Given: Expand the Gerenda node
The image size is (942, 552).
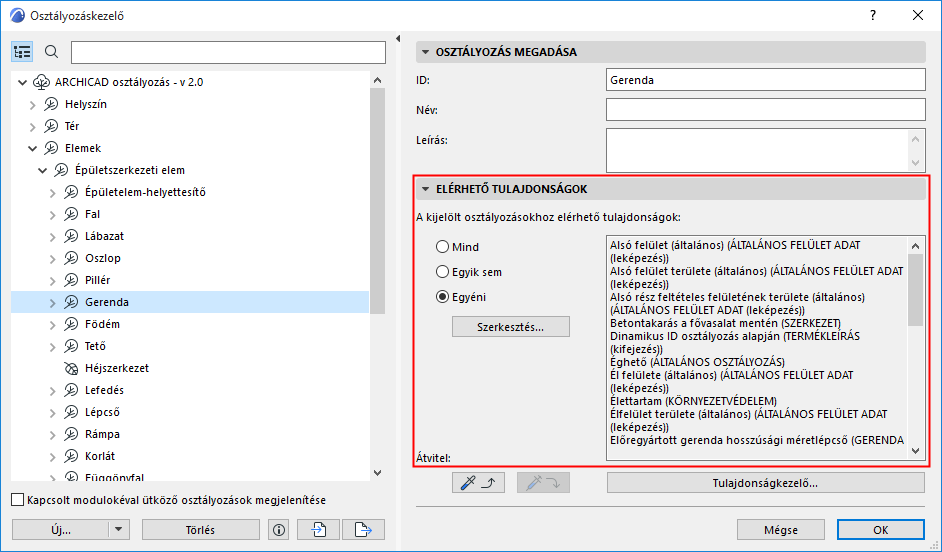Looking at the screenshot, I should point(53,303).
